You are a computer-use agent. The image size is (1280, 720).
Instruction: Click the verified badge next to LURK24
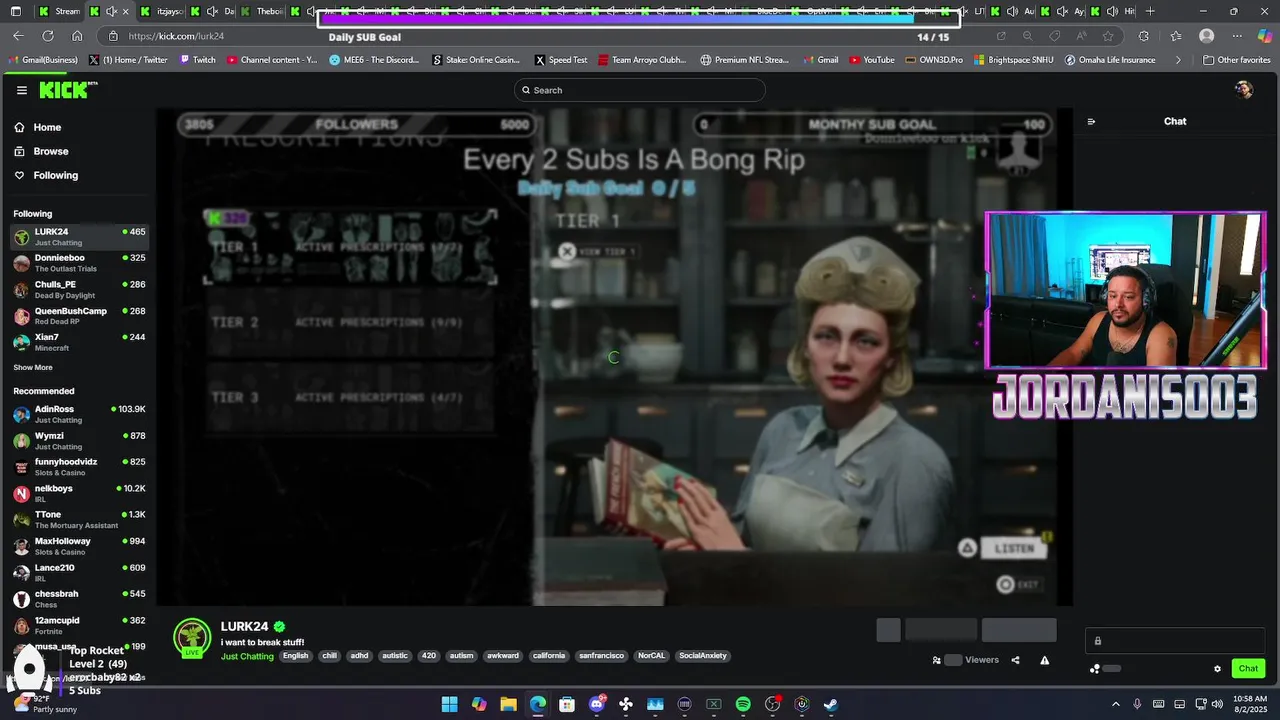280,627
